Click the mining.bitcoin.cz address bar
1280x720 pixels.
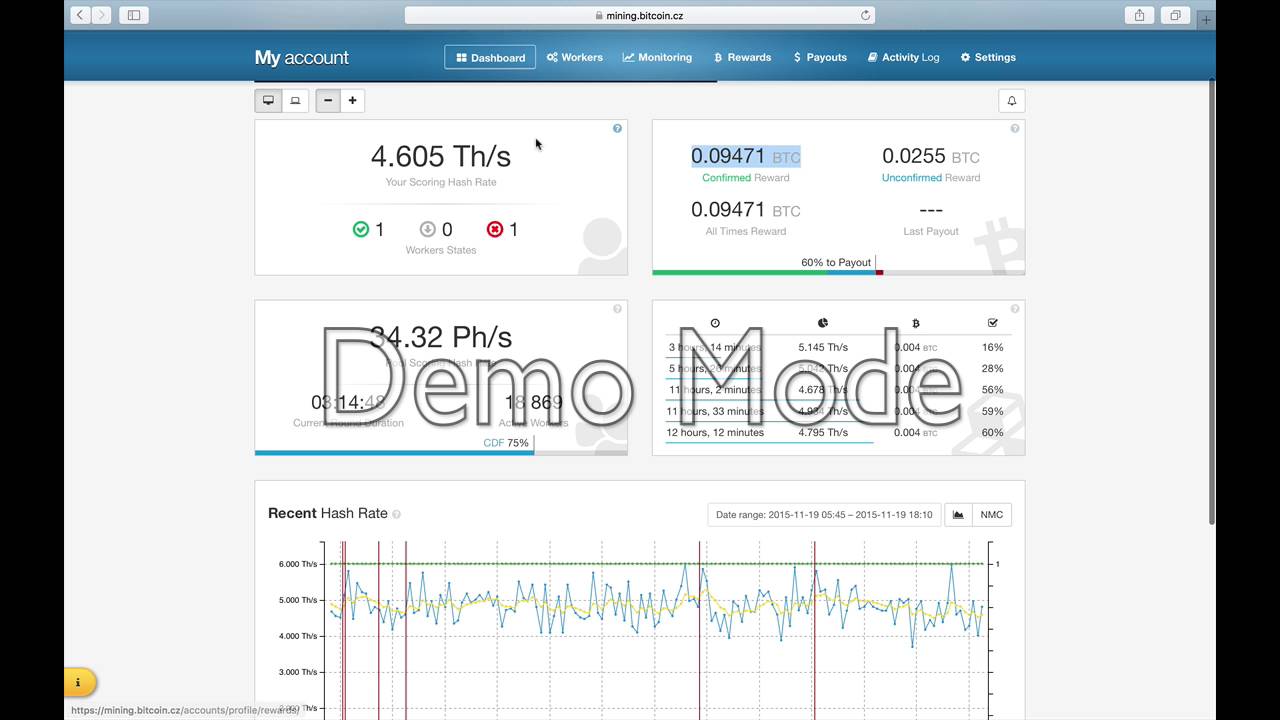(x=640, y=15)
